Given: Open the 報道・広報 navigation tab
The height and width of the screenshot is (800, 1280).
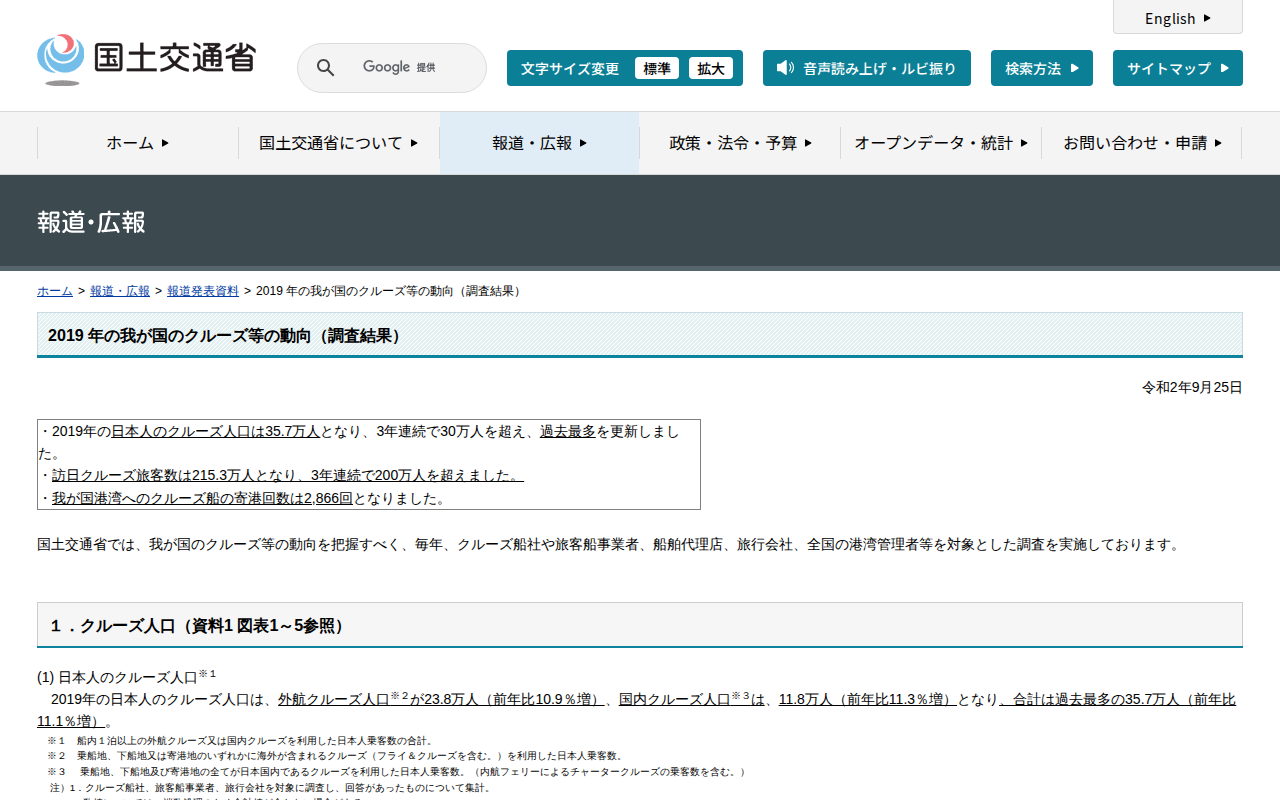Looking at the screenshot, I should (539, 143).
